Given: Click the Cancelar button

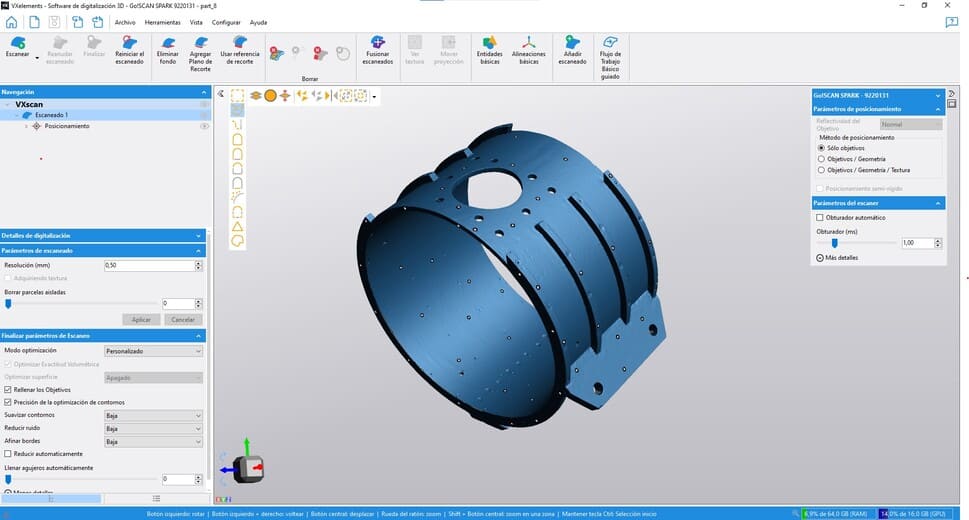Looking at the screenshot, I should (181, 319).
